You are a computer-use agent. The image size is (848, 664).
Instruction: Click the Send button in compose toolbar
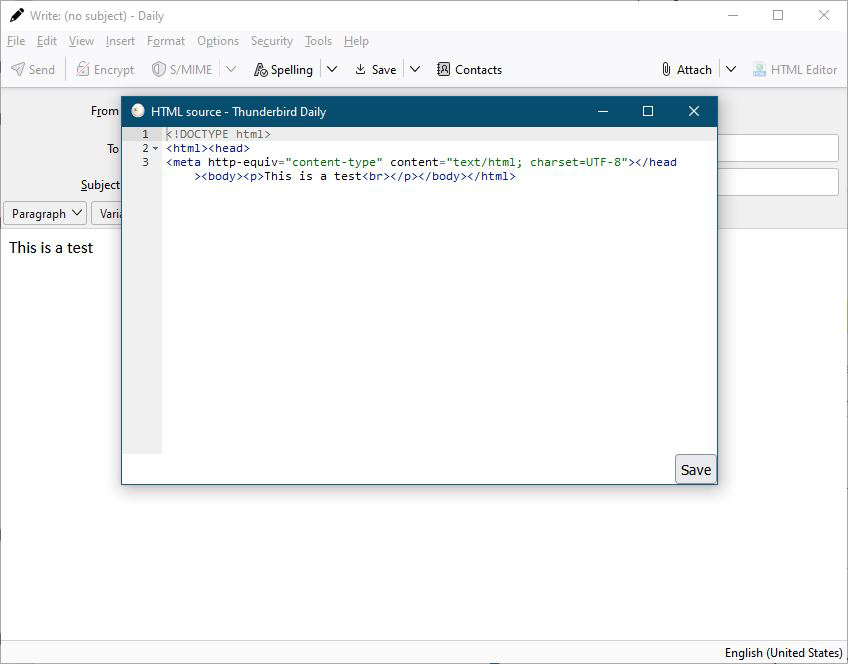point(33,70)
